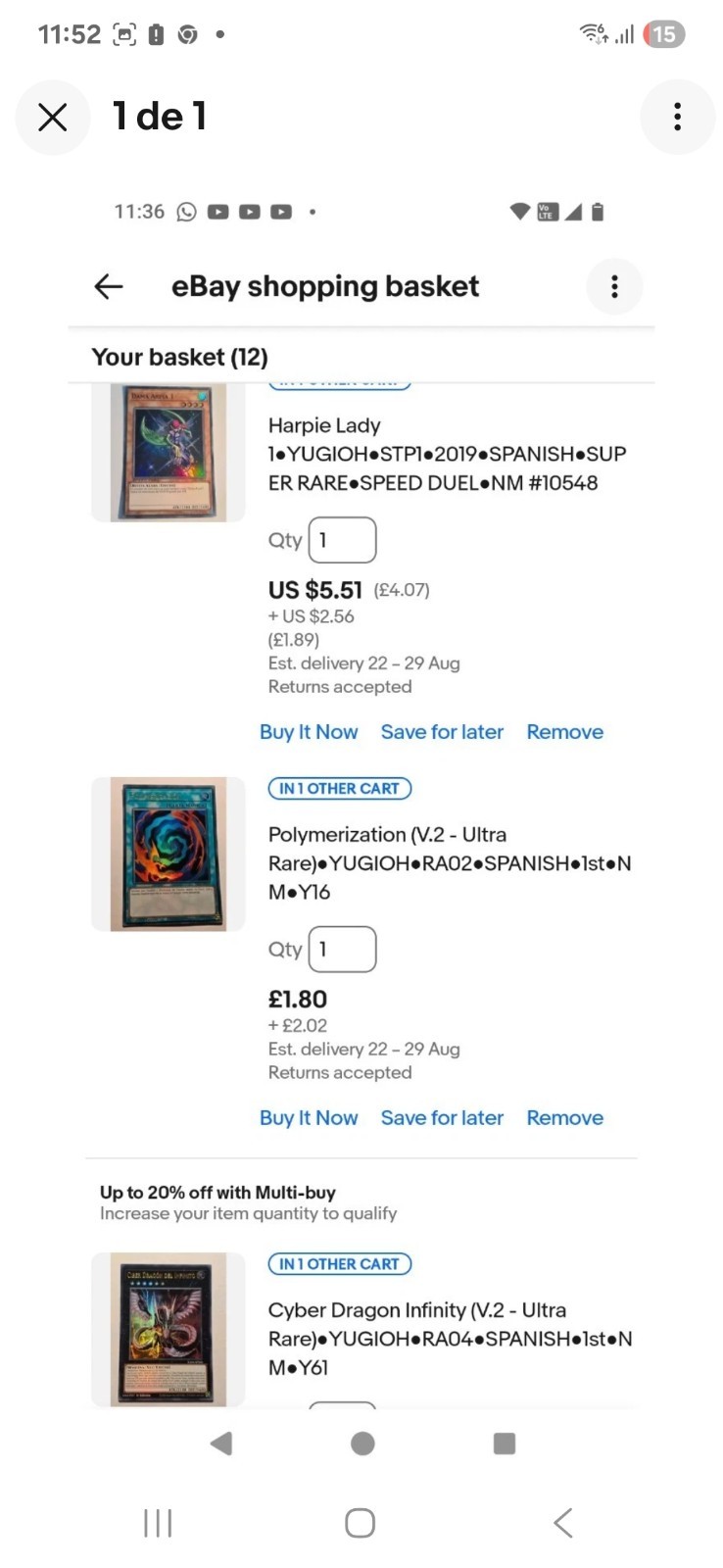Tap the back arrow beside eBay shopping basket
The height and width of the screenshot is (1568, 723).
click(x=108, y=286)
